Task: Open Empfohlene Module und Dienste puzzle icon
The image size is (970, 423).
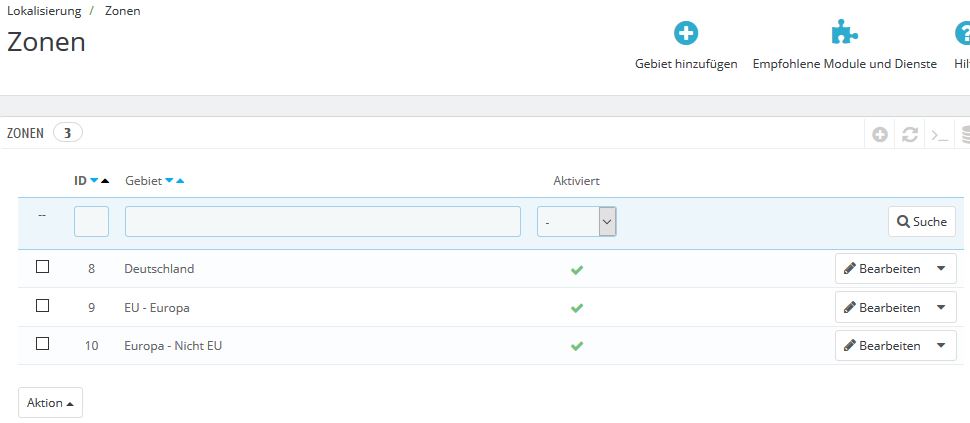Action: (844, 34)
